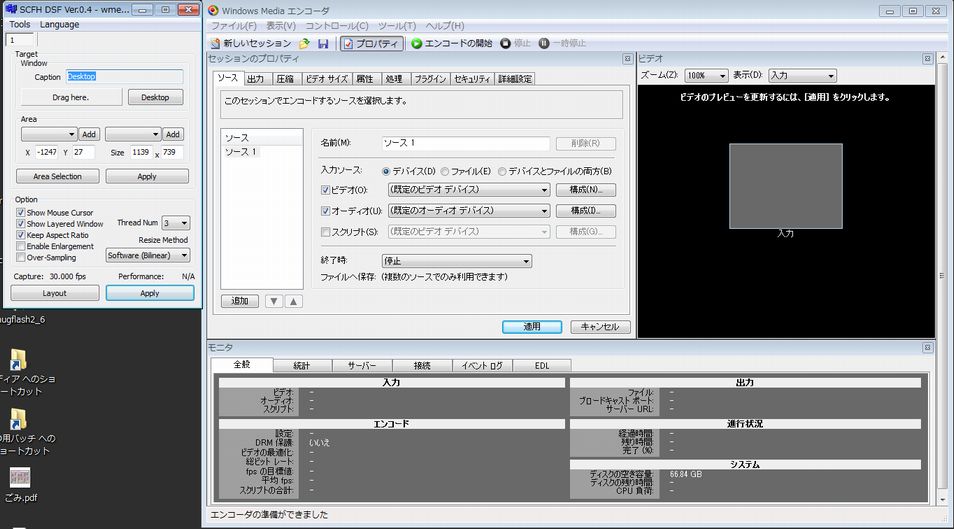Click the Desktop button in SCFH DSF
The width and height of the screenshot is (954, 529).
click(x=155, y=97)
